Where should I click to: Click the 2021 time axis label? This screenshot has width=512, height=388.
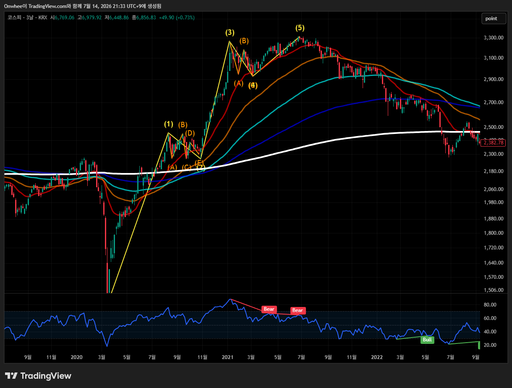[x=227, y=357]
